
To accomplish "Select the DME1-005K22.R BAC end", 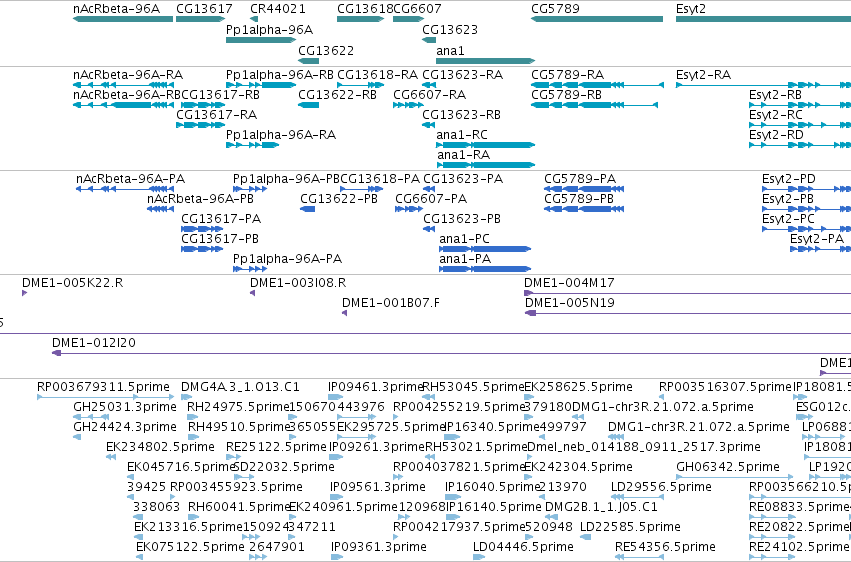I will tap(24, 293).
